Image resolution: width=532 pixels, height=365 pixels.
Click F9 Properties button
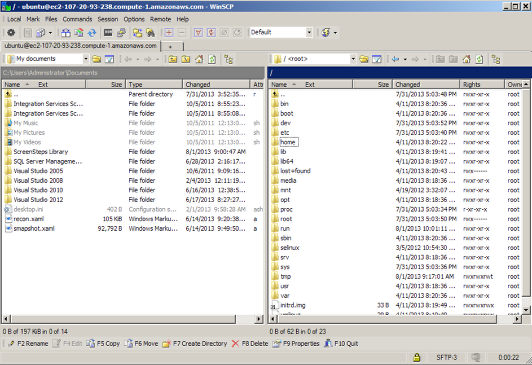tap(296, 344)
